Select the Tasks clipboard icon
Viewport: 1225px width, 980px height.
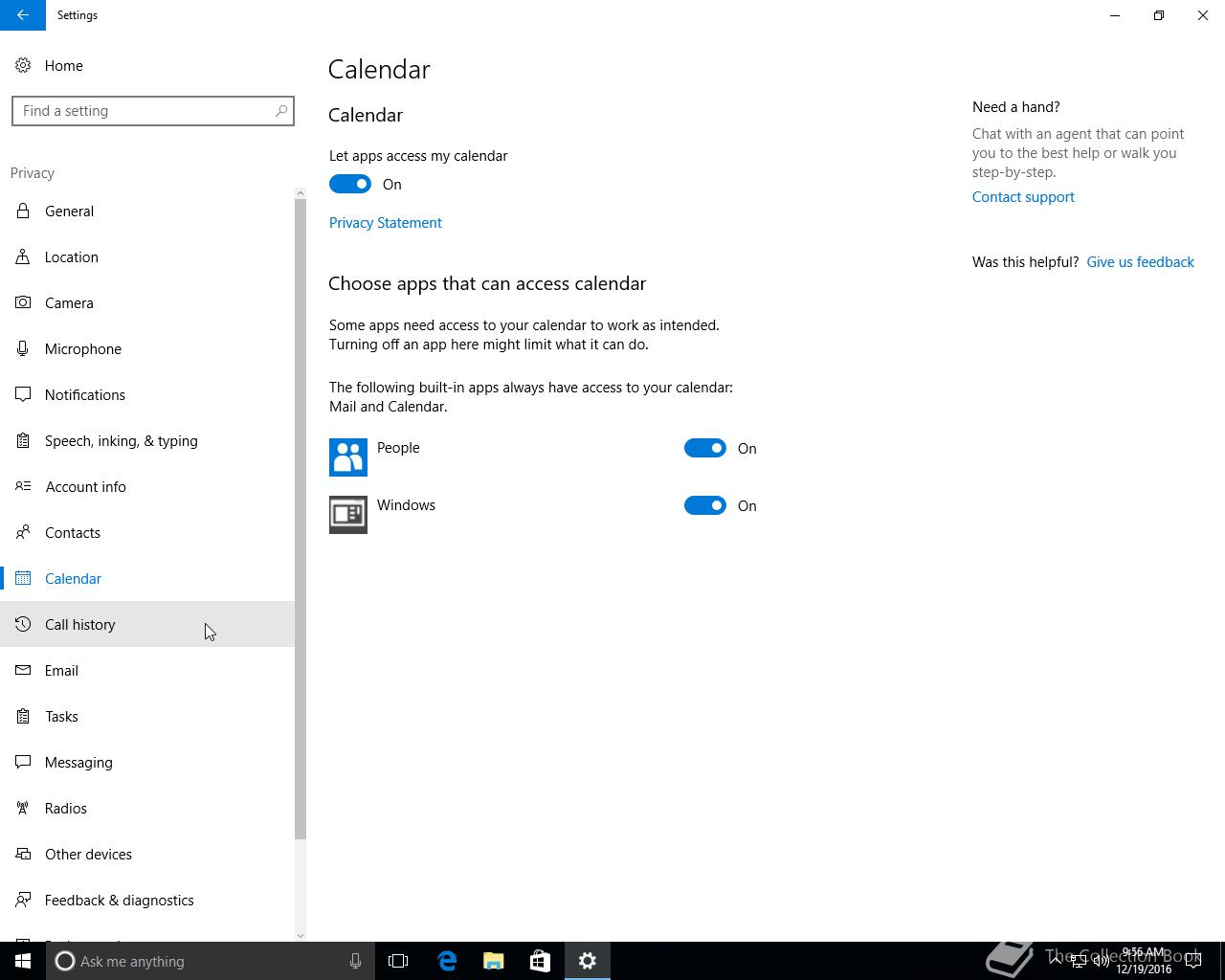(23, 716)
